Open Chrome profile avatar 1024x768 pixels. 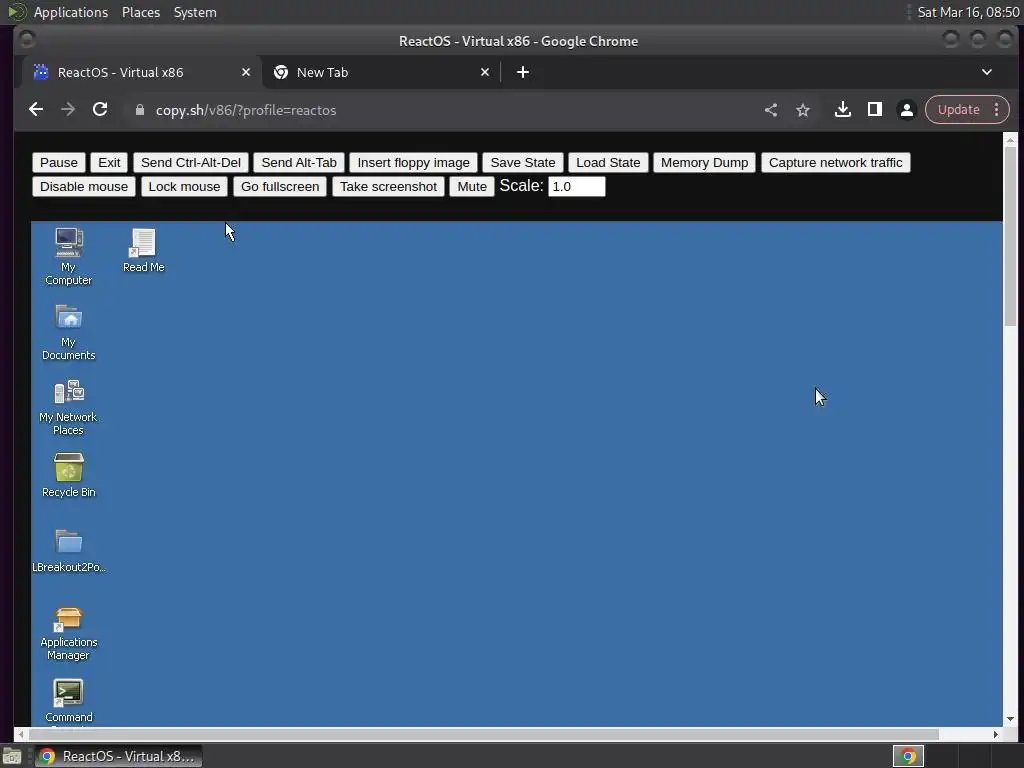pos(906,110)
